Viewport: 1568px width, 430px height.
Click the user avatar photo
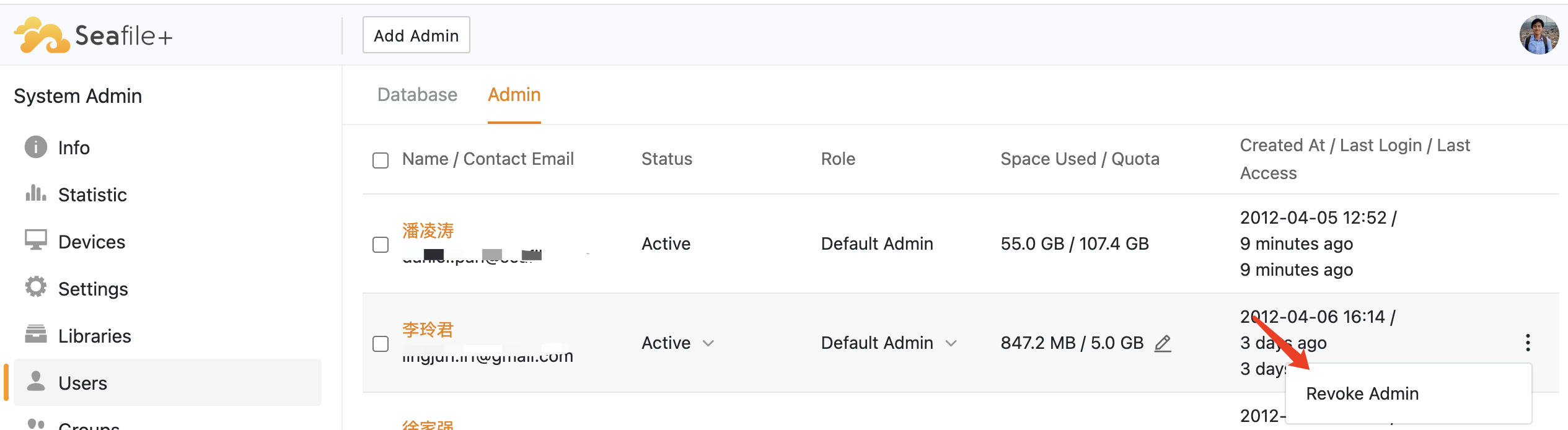click(1538, 35)
